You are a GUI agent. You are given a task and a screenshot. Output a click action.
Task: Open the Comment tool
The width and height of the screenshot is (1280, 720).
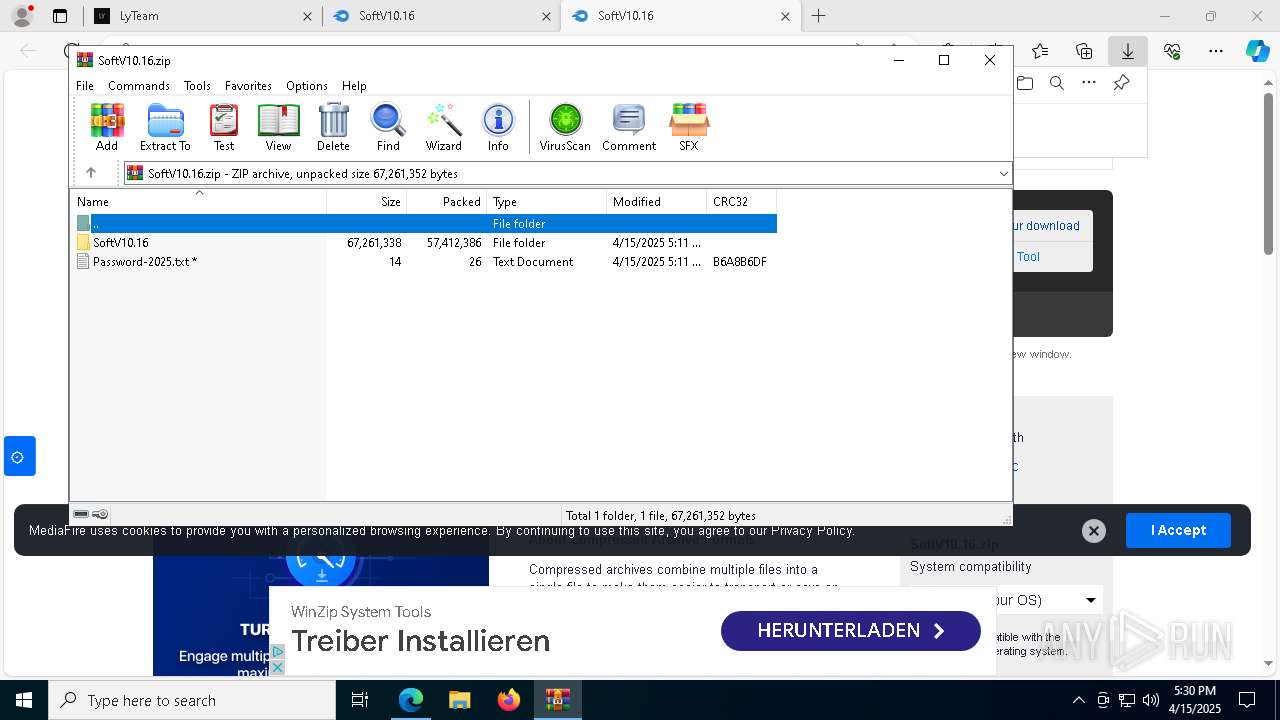pyautogui.click(x=629, y=127)
